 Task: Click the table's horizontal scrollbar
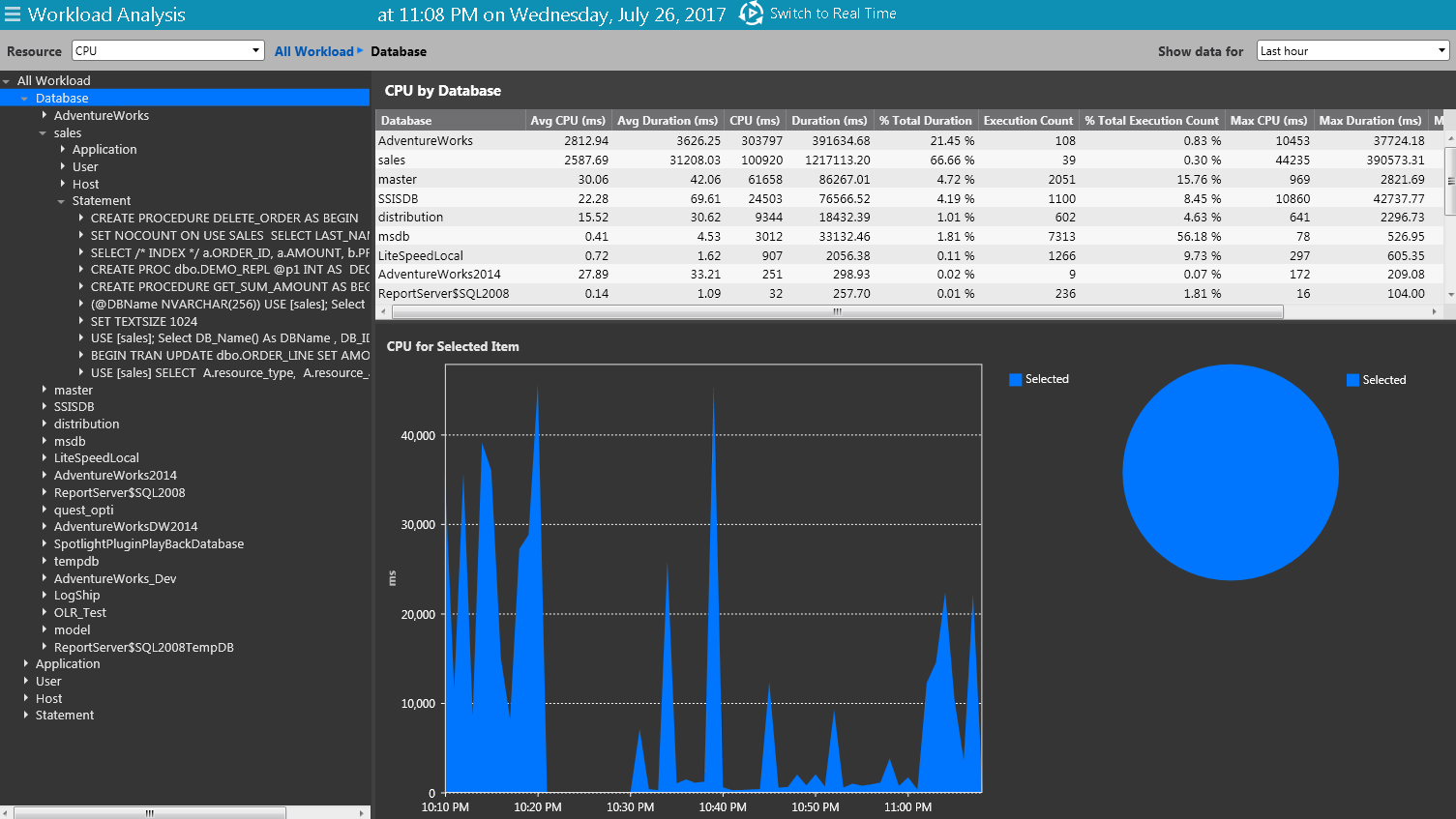pyautogui.click(x=837, y=311)
